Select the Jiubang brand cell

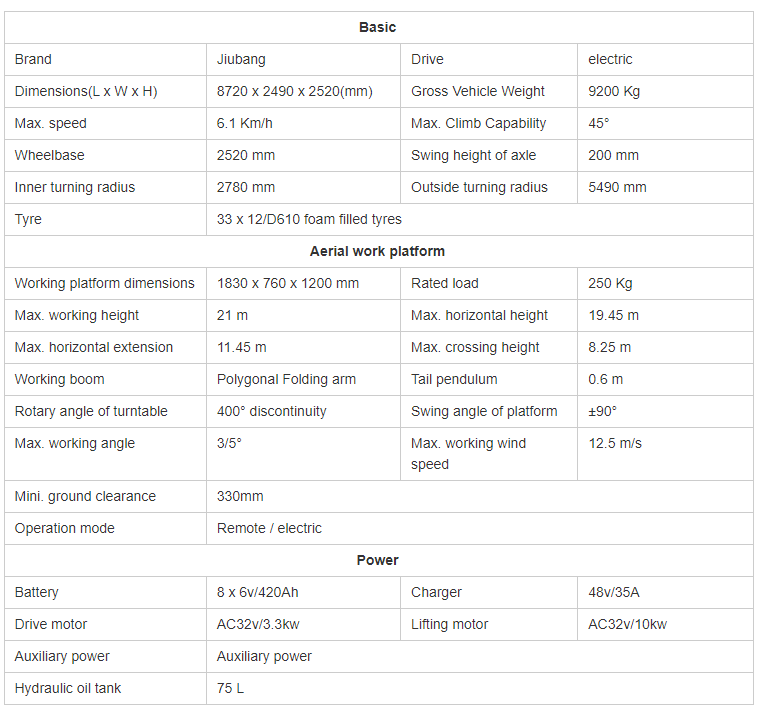pos(241,59)
